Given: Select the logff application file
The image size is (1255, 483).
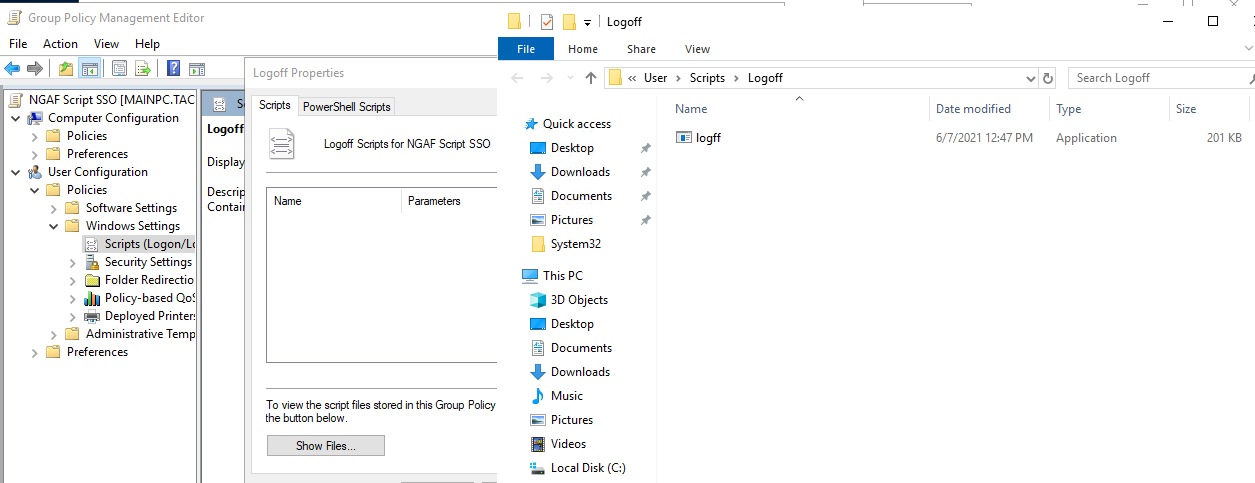Looking at the screenshot, I should 708,138.
